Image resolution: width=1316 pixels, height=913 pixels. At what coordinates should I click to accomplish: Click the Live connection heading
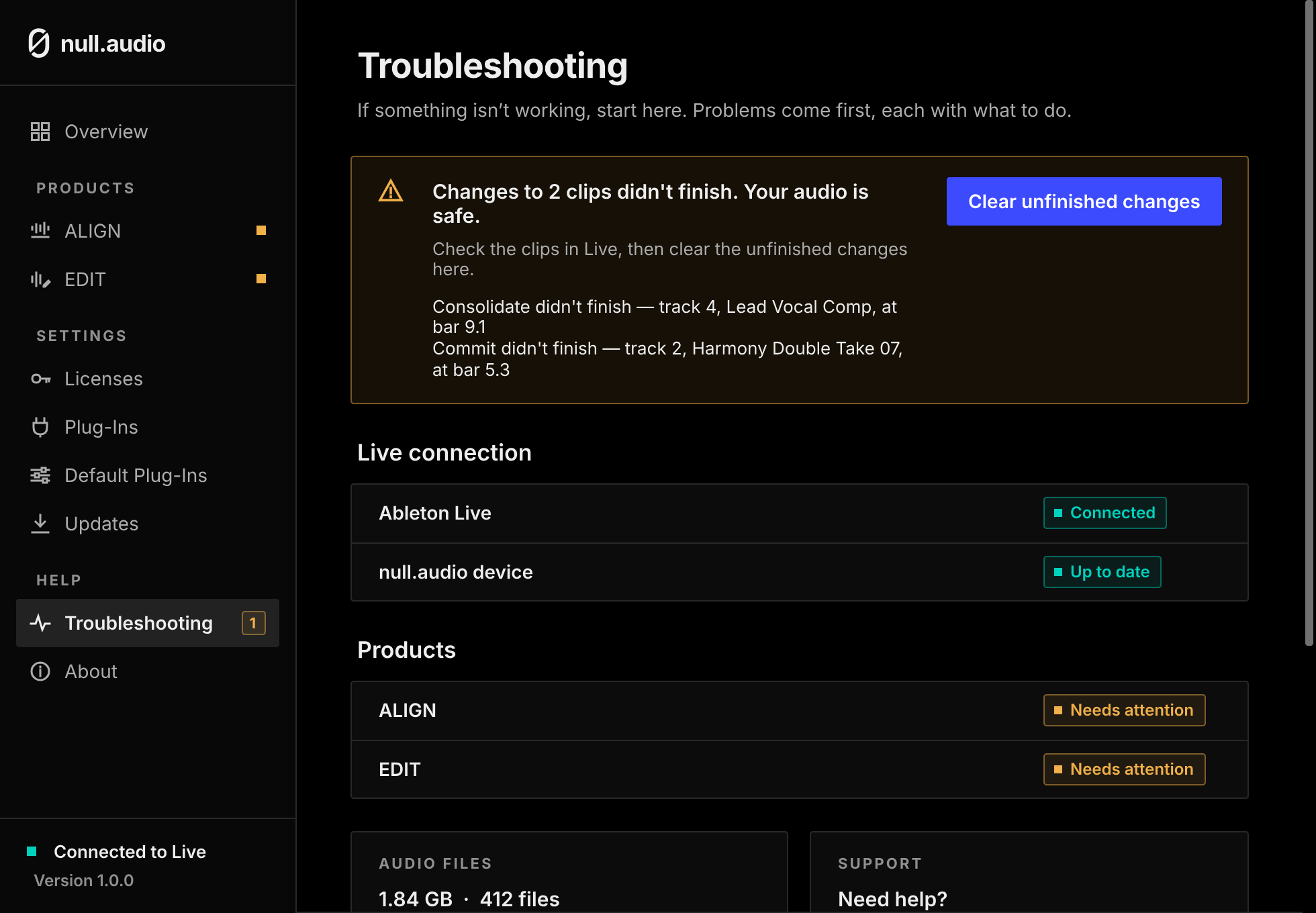coord(444,452)
